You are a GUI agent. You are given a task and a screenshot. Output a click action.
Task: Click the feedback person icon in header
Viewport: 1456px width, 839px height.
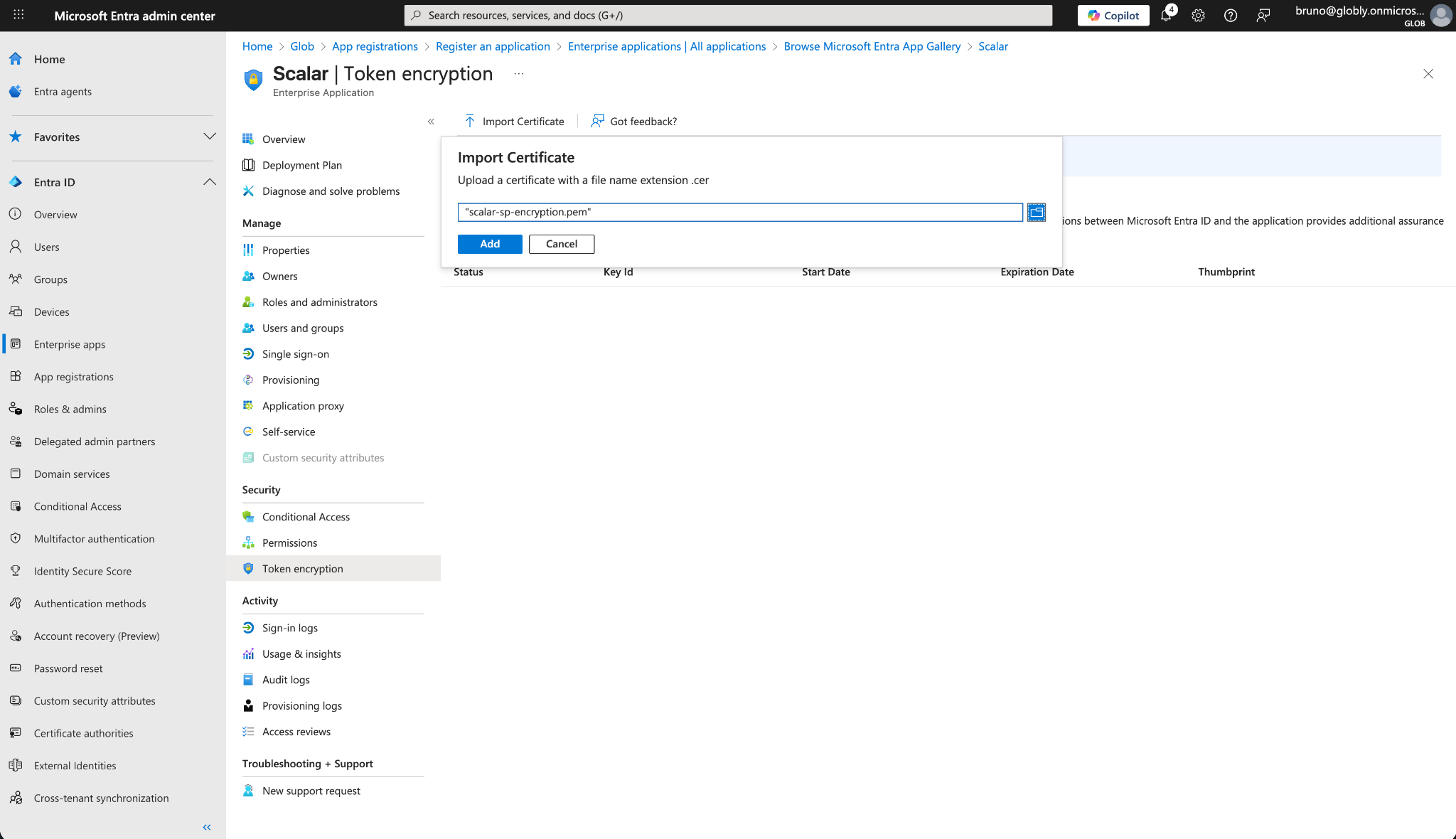1263,16
